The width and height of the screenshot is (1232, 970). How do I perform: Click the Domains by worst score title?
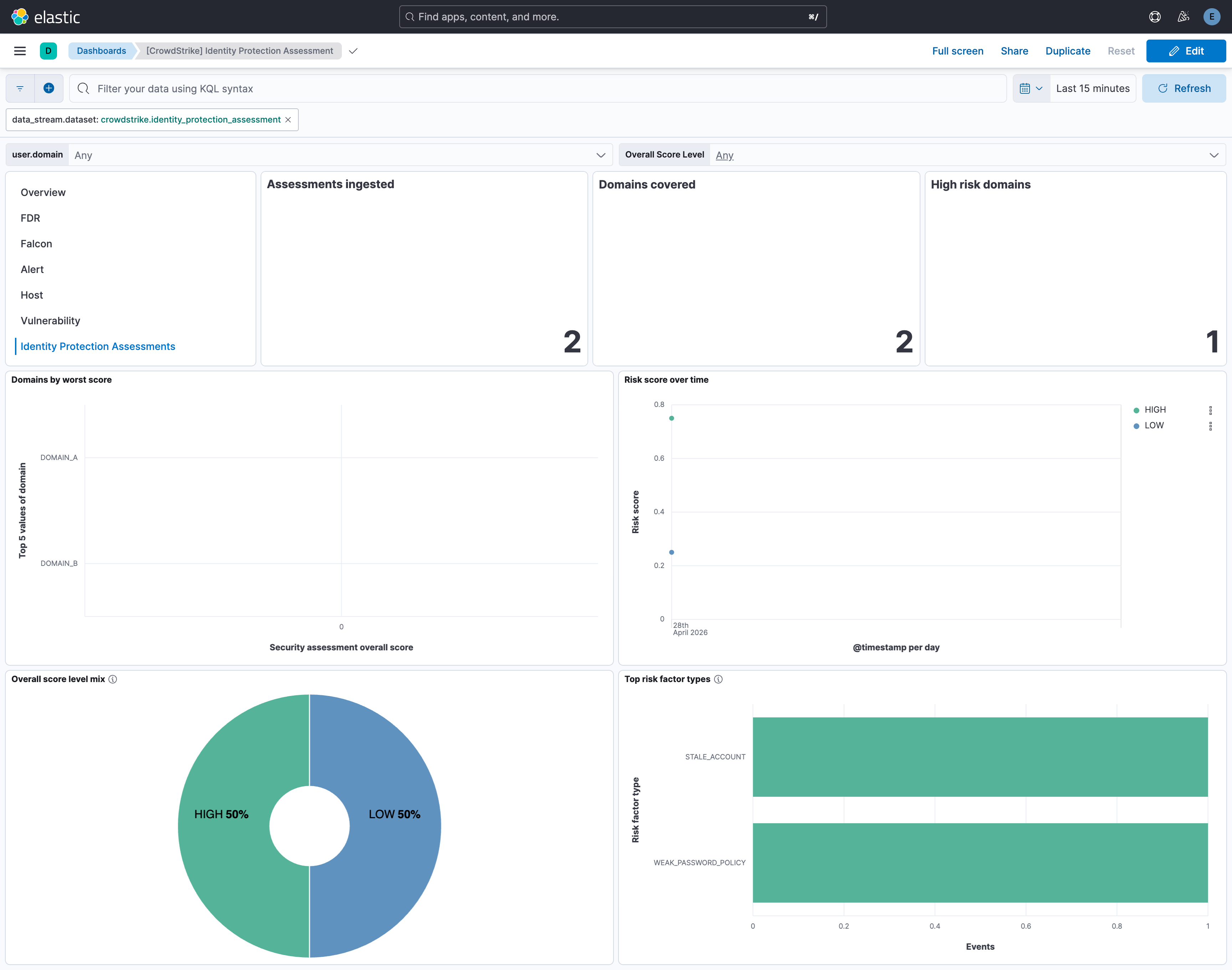61,380
